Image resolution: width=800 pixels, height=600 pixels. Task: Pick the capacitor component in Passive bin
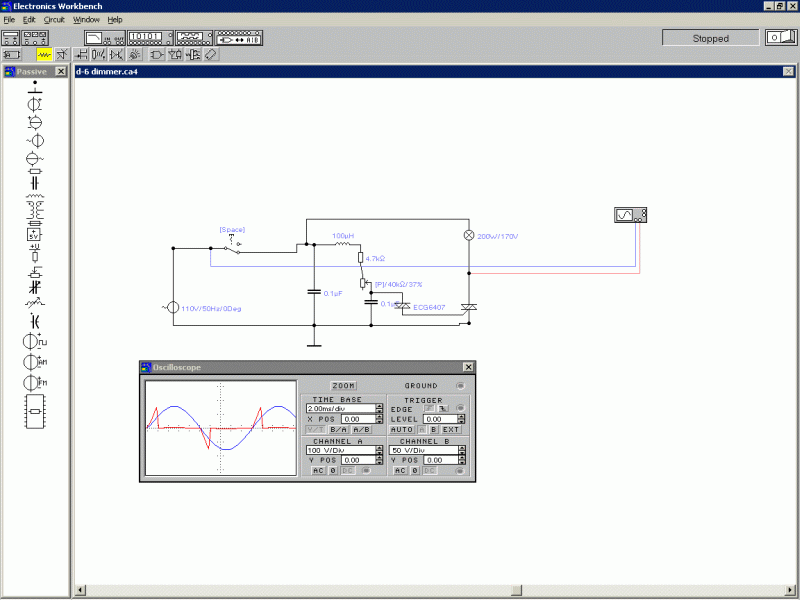coord(35,183)
